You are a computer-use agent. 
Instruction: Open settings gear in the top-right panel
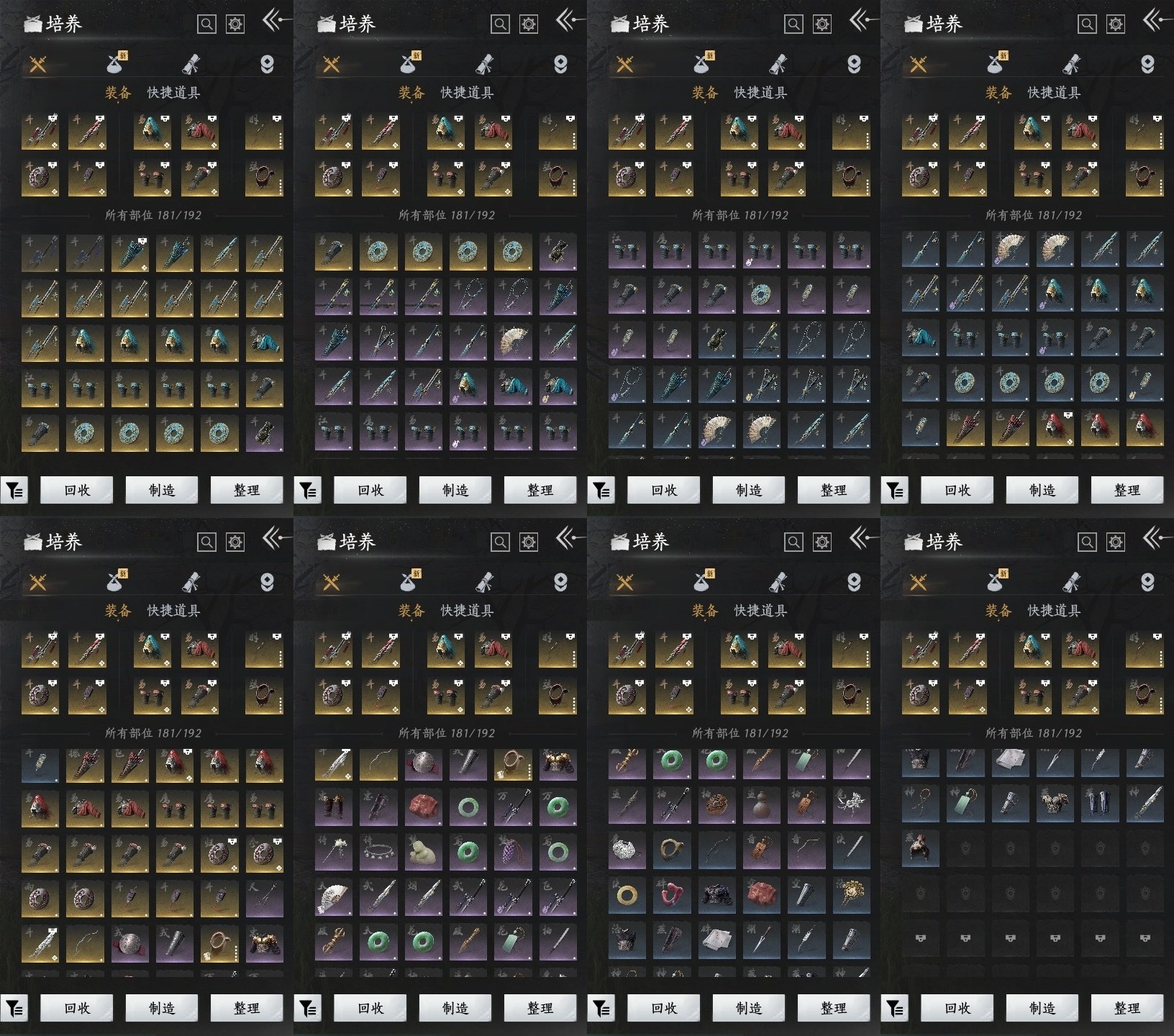pos(1115,24)
